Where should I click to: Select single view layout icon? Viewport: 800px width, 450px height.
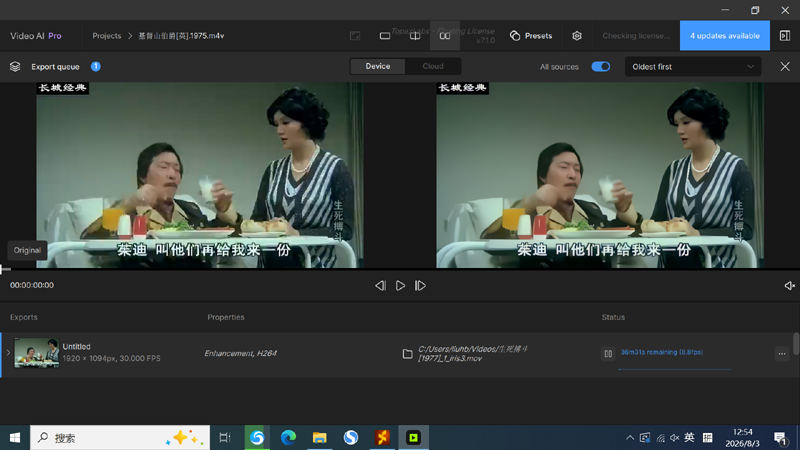[x=385, y=36]
